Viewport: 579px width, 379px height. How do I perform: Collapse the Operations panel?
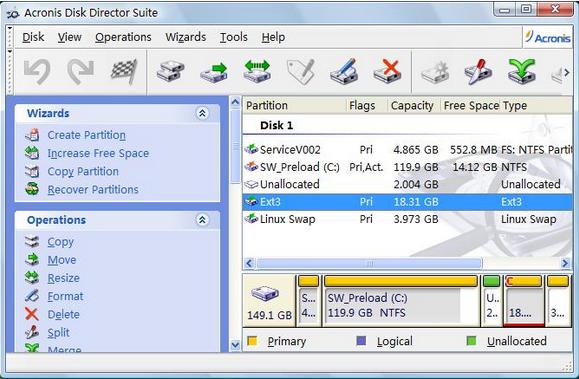tap(202, 220)
